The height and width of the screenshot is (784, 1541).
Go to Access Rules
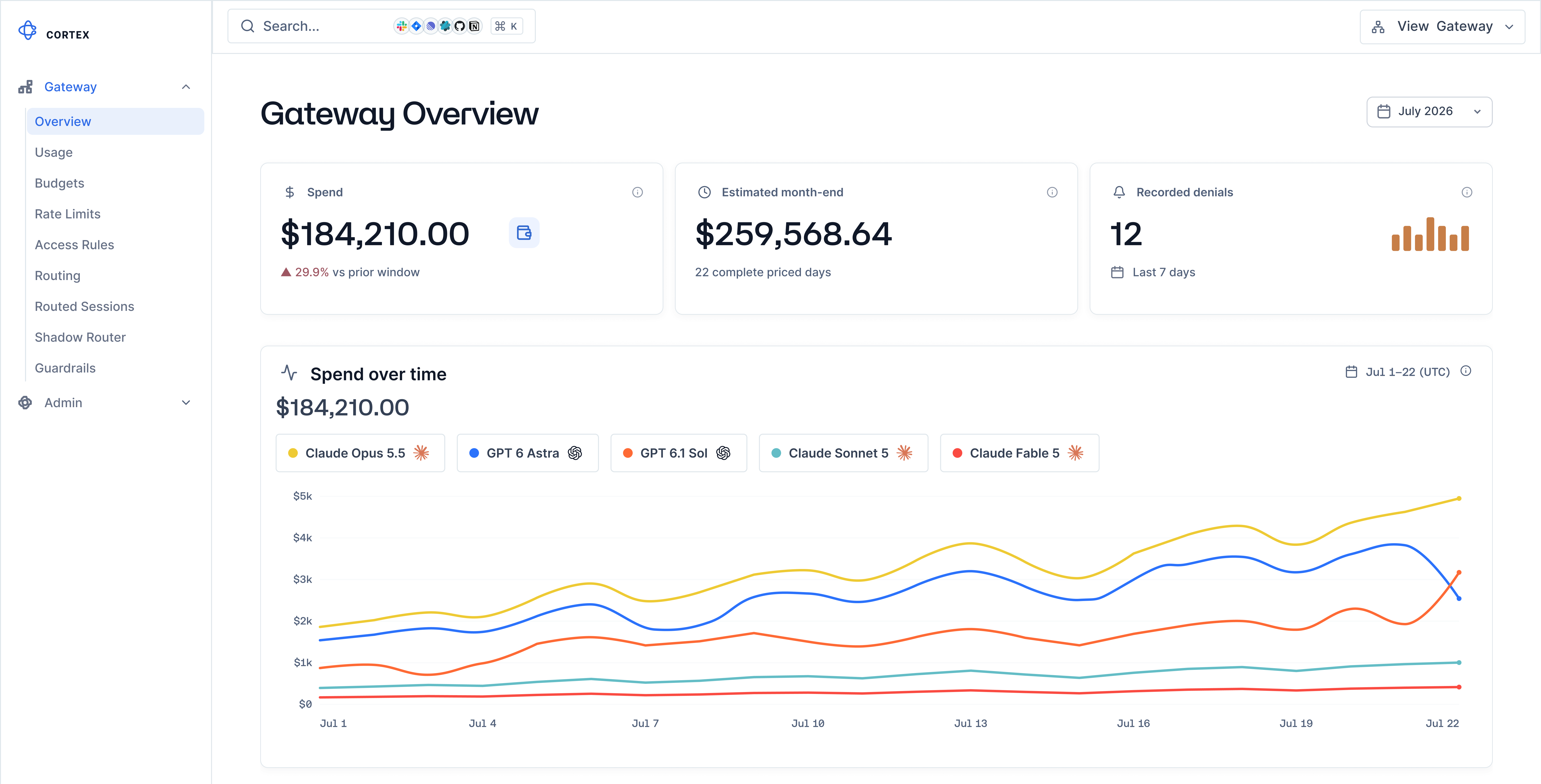pyautogui.click(x=74, y=245)
